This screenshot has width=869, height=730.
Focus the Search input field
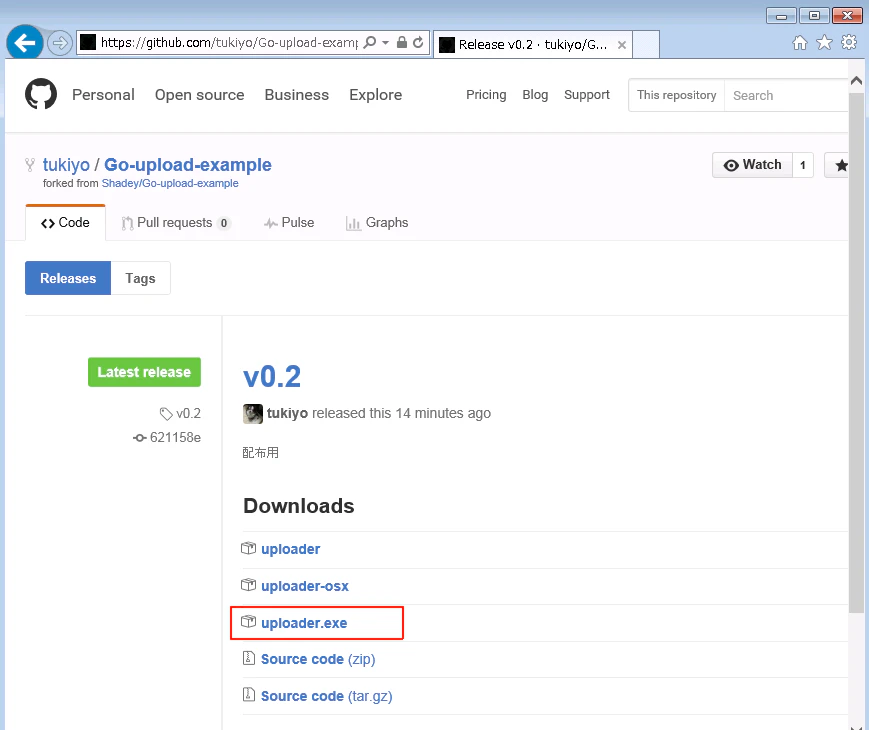786,95
